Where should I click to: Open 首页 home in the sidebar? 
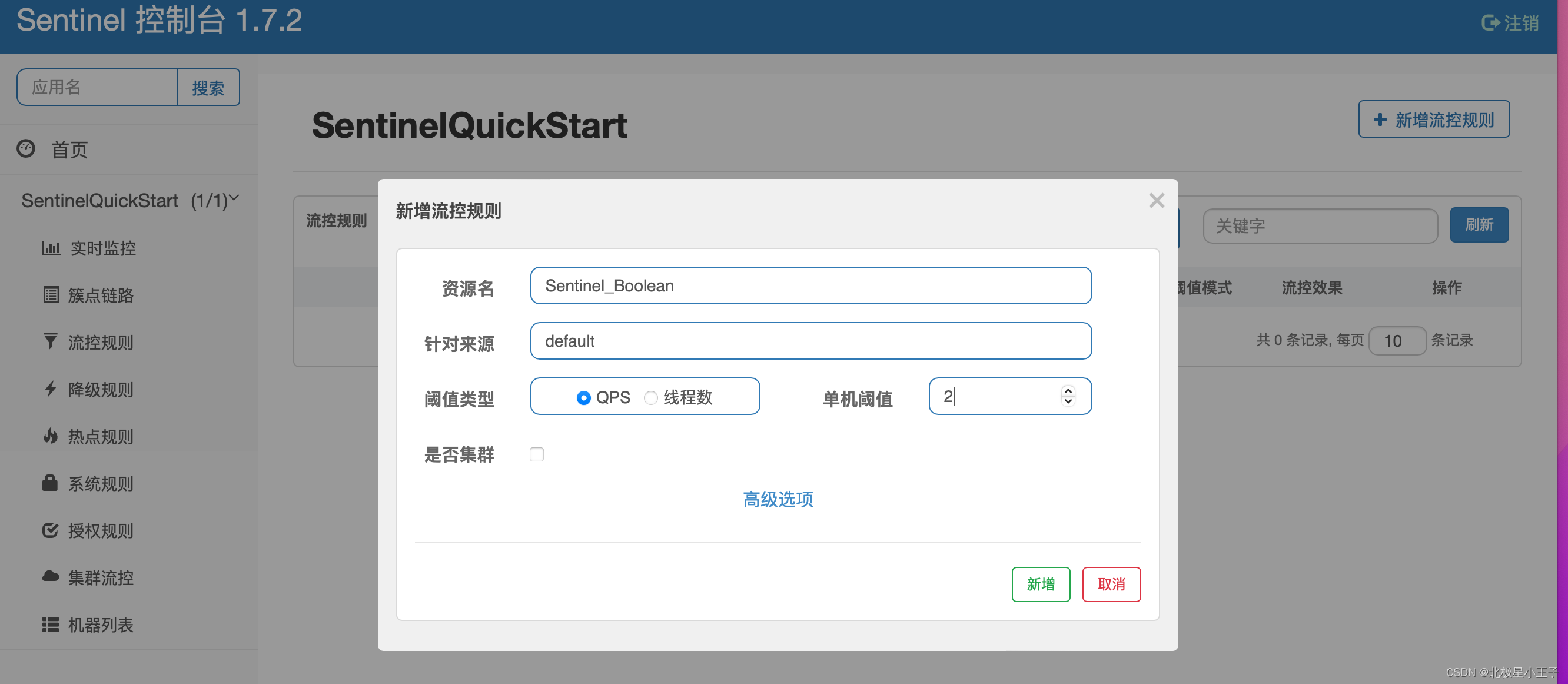[69, 150]
